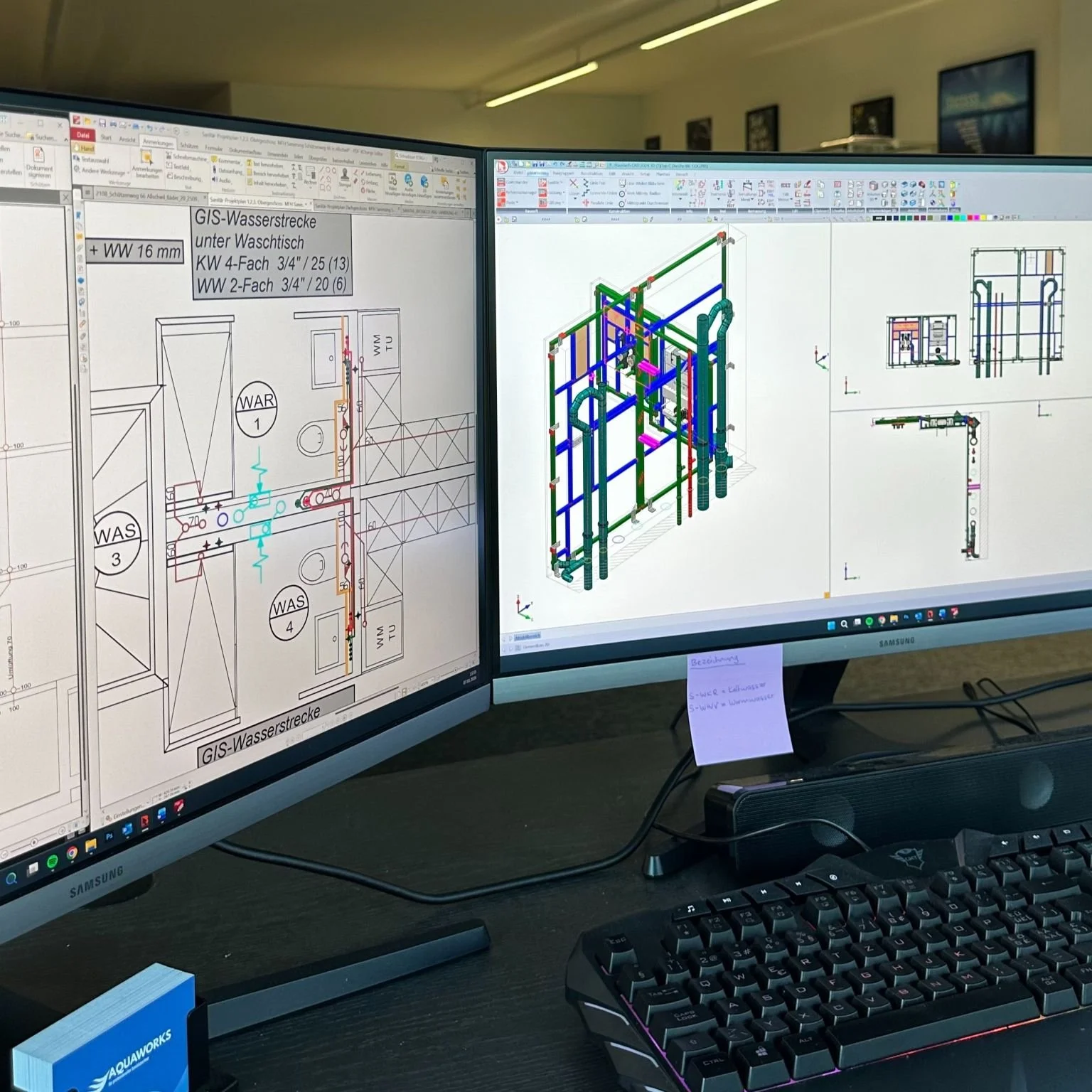Click the Photoshop taskbar icon
Screen dimensions: 1092x1092
[109, 837]
